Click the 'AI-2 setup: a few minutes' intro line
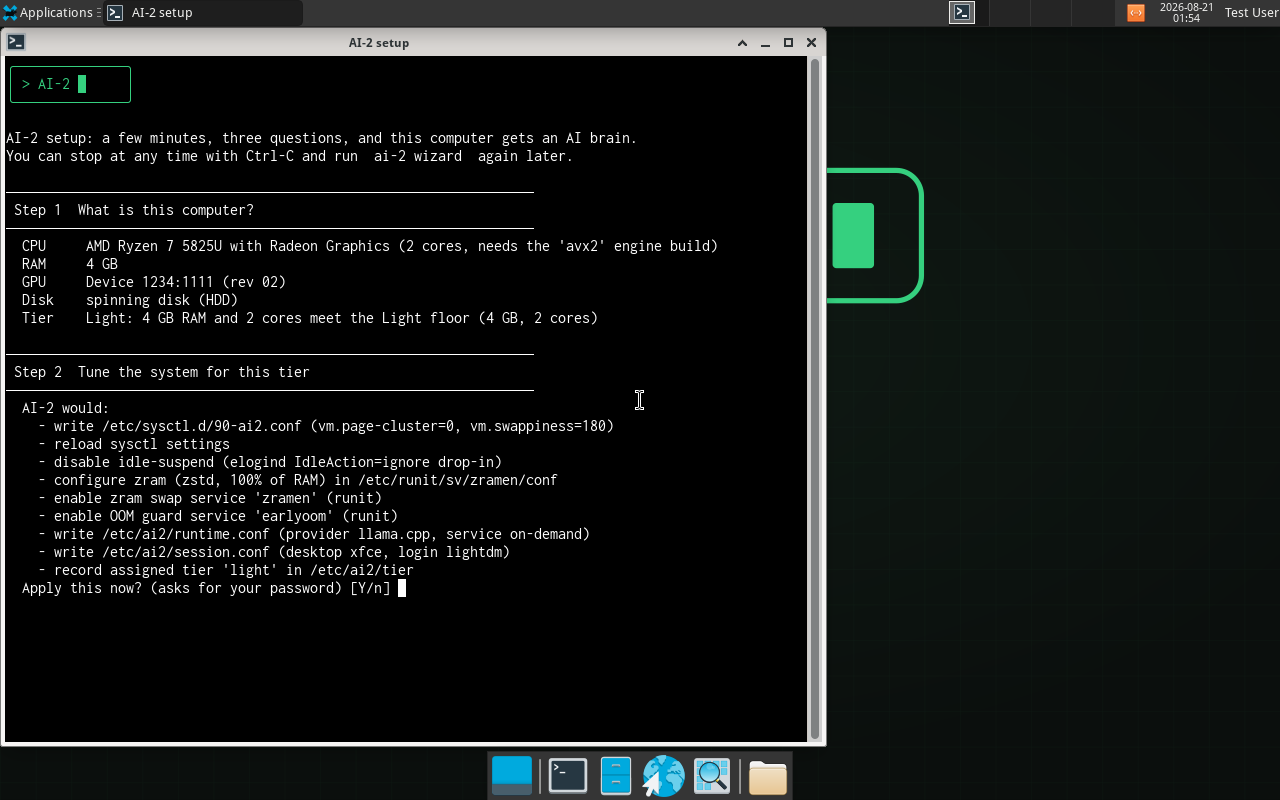The height and width of the screenshot is (800, 1280). point(322,138)
